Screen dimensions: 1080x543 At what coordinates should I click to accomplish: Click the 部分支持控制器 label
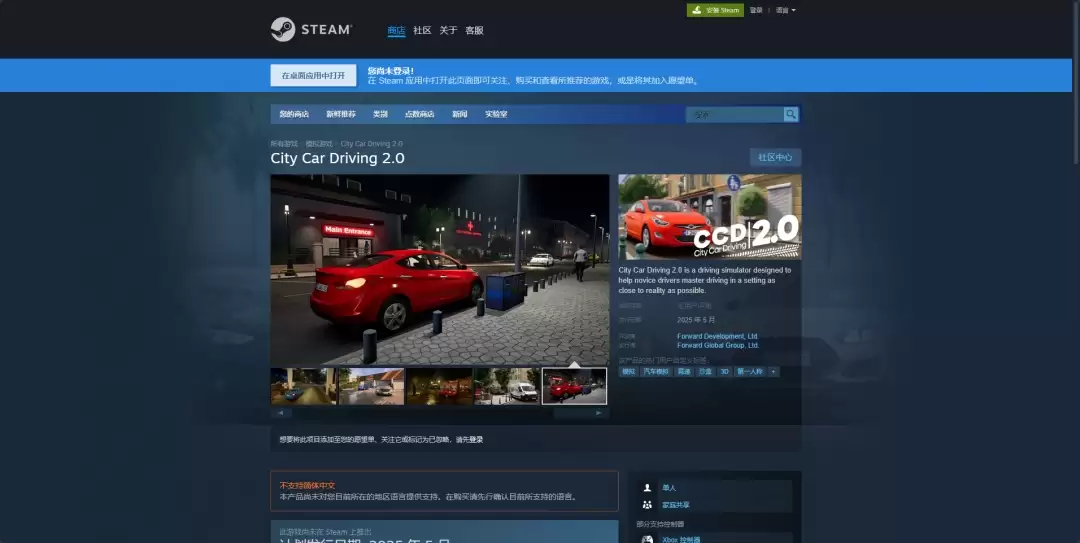(660, 524)
